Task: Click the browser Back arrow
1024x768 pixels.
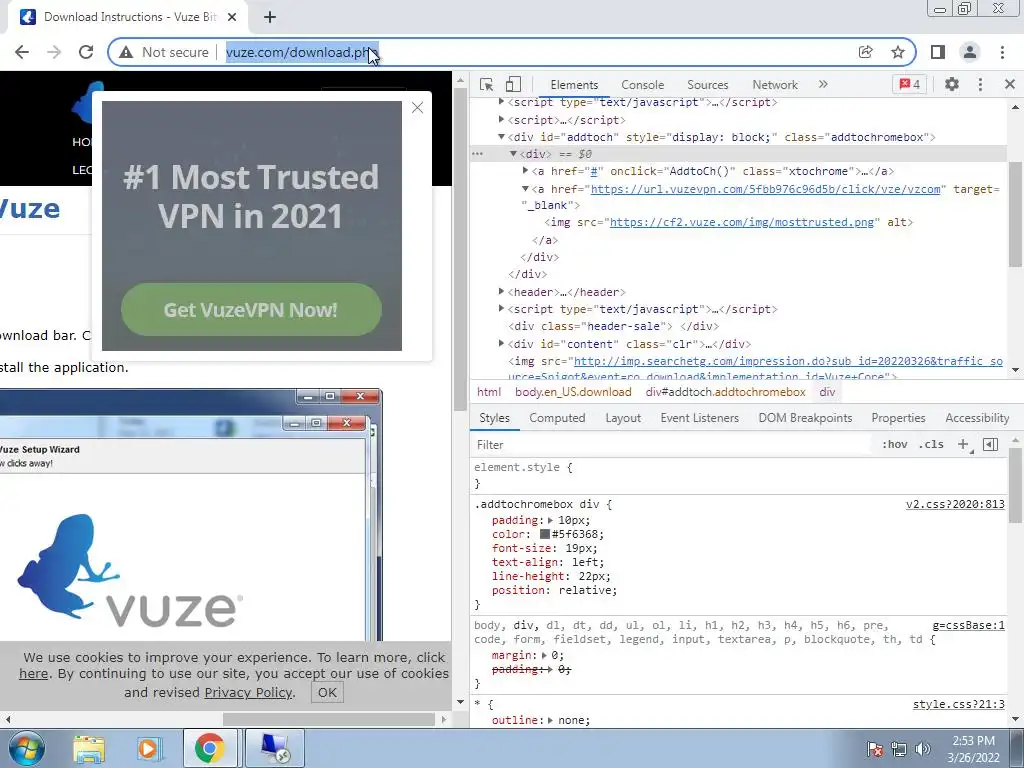Action: click(x=22, y=52)
